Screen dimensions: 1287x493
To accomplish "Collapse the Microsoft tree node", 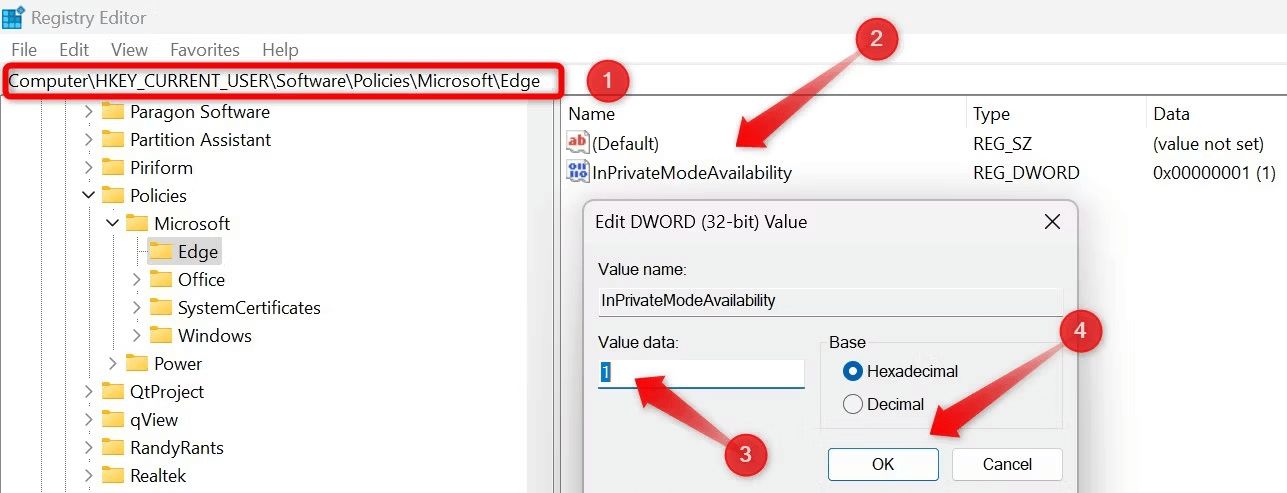I will click(113, 223).
